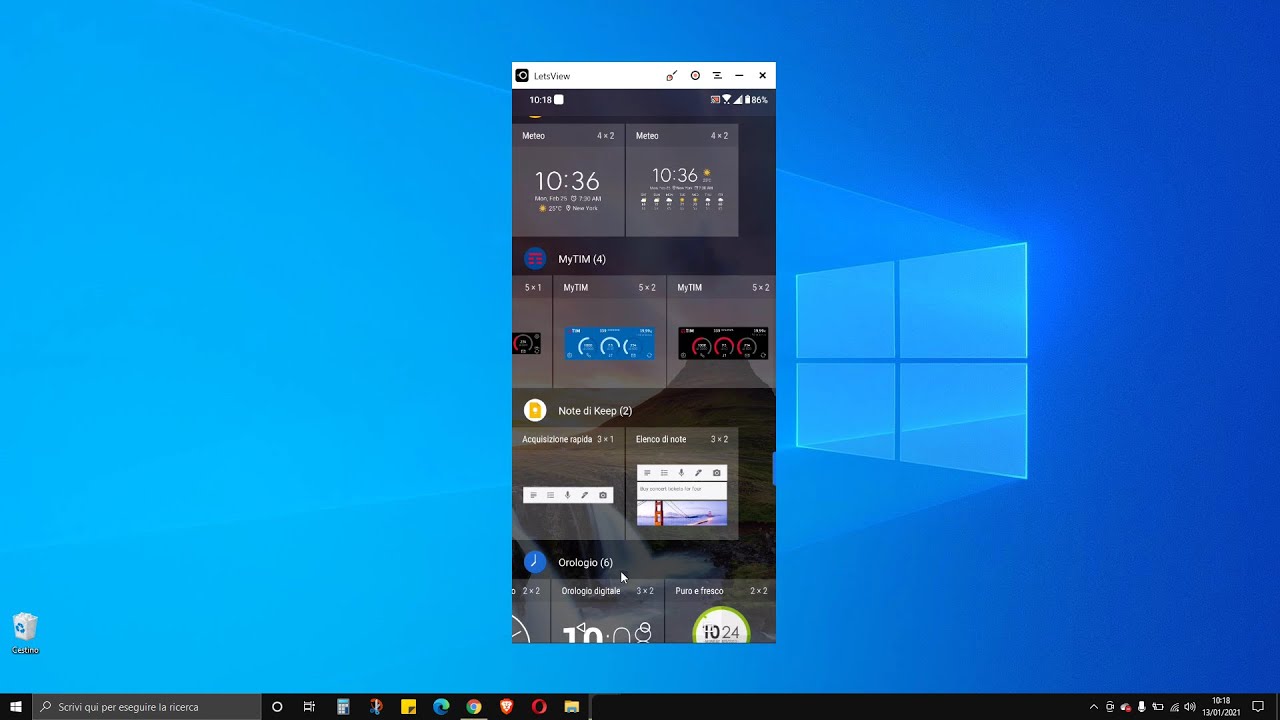Viewport: 1280px width, 720px height.
Task: Open Sticky Notes from the taskbar
Action: click(408, 707)
